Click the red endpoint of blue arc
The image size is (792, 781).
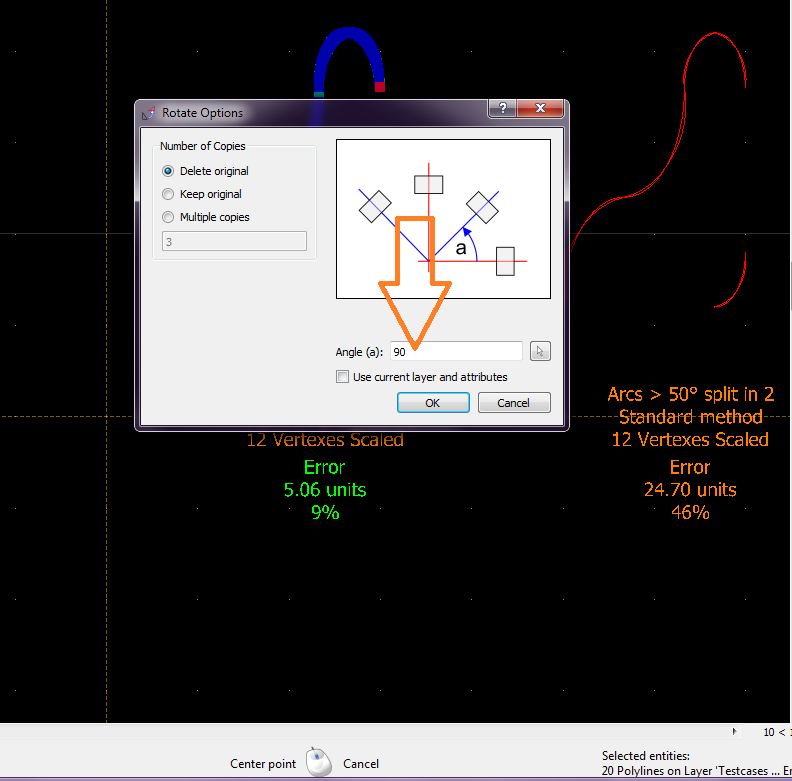[x=380, y=87]
